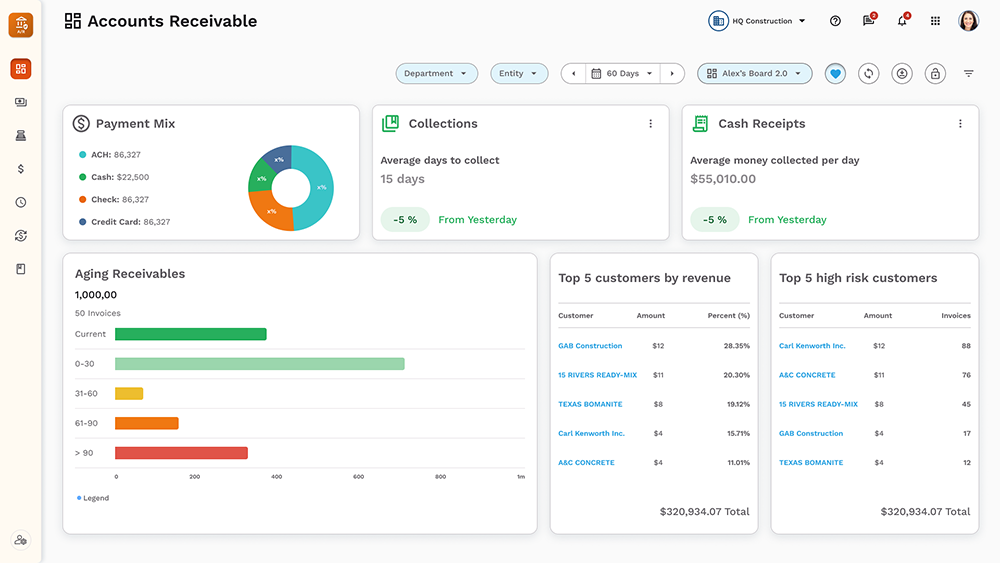1000x563 pixels.
Task: Open the messages chat icon
Action: 868,21
